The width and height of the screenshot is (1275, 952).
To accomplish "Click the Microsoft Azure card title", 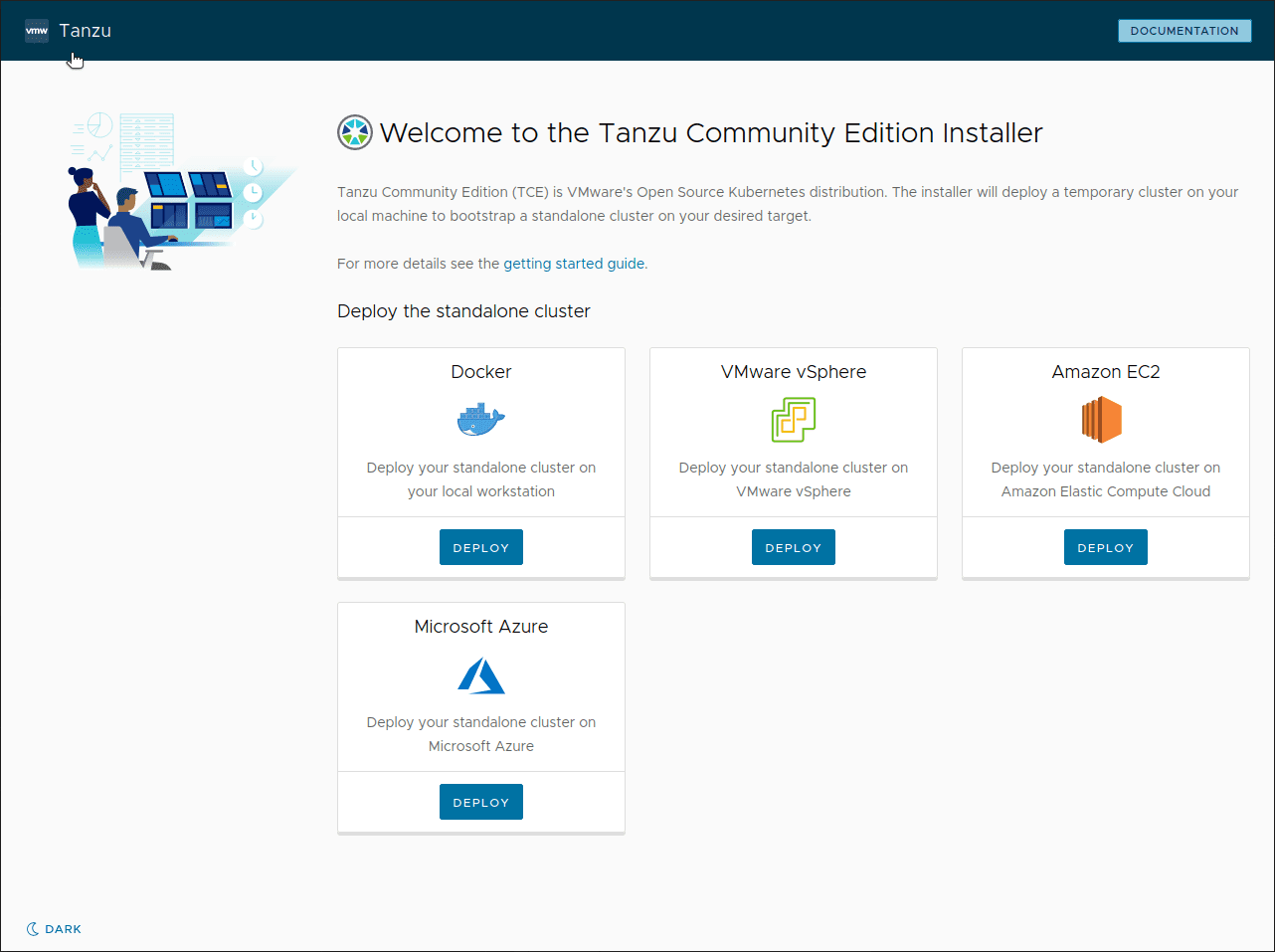I will [x=481, y=627].
